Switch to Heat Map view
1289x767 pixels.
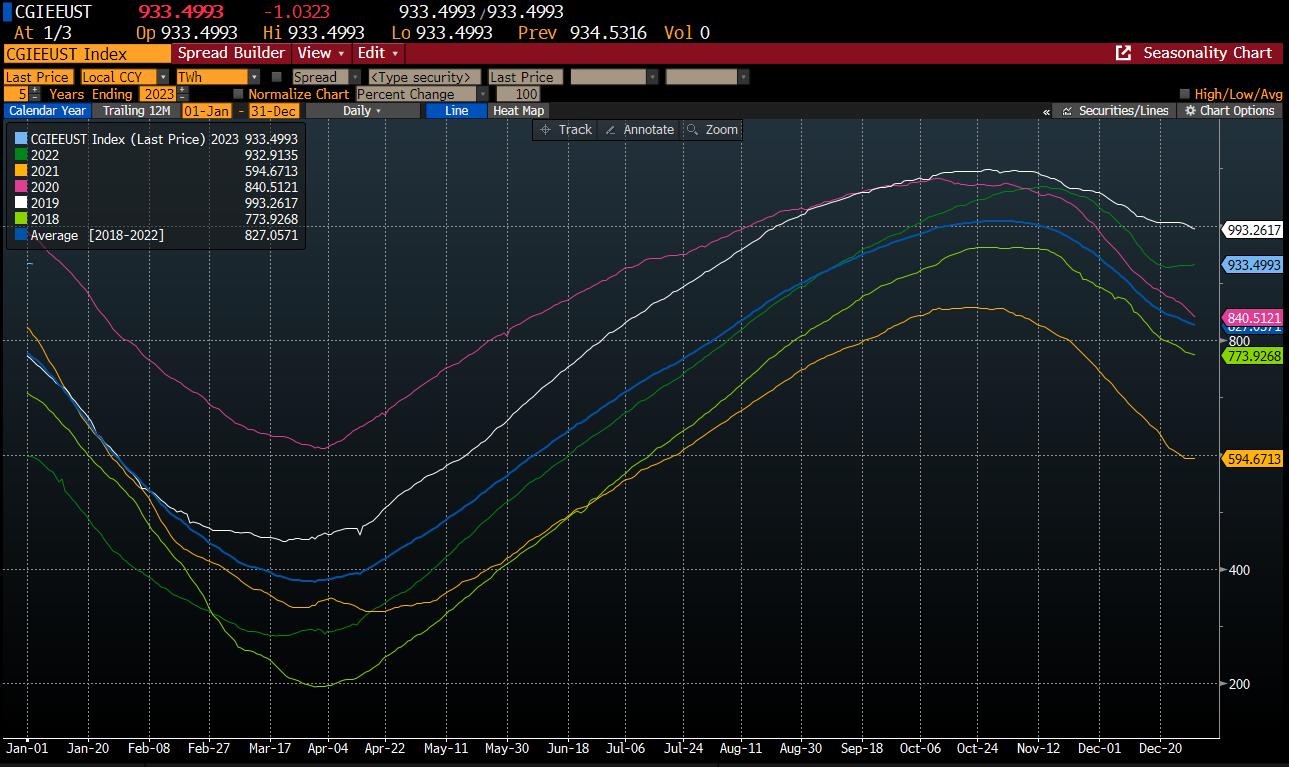518,111
